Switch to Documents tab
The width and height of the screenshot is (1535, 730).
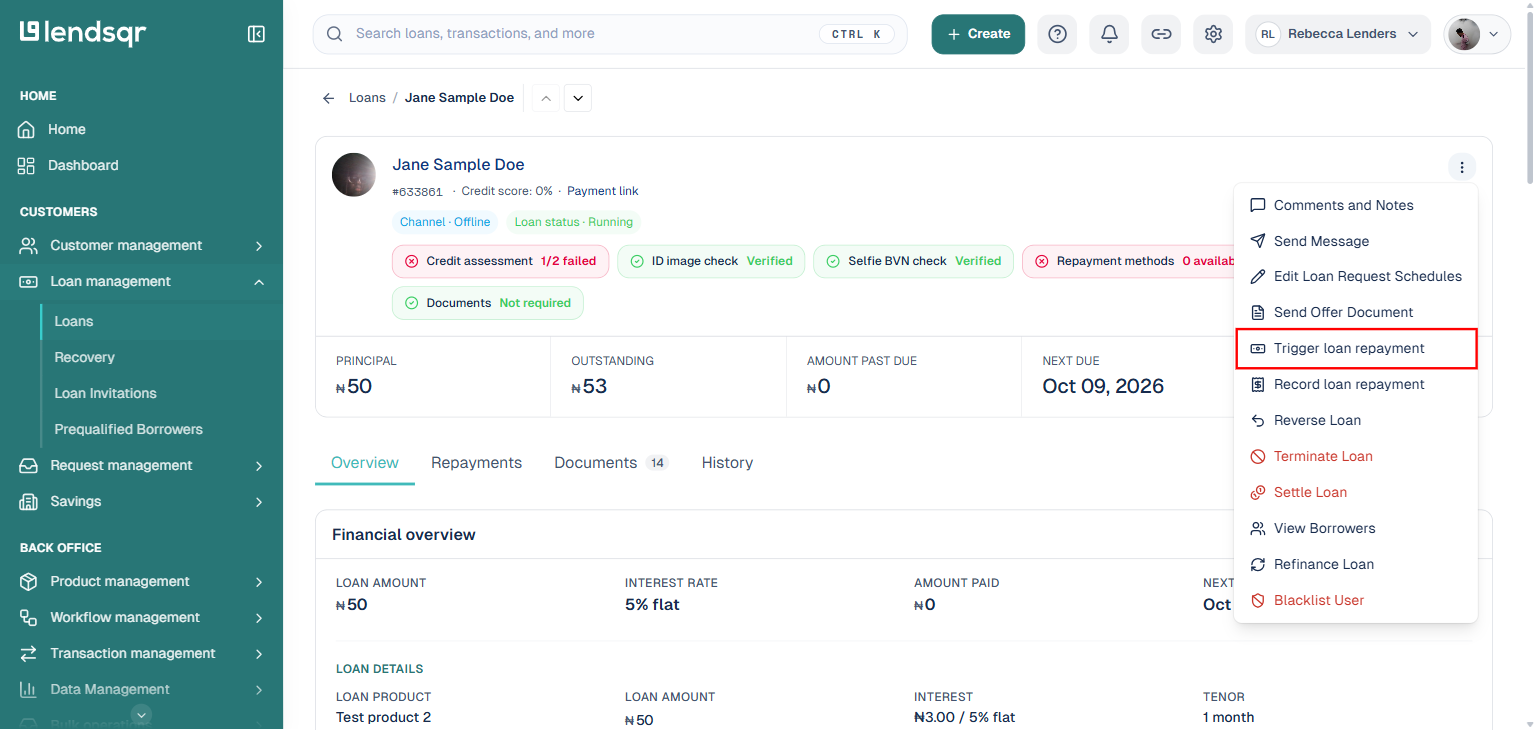611,463
